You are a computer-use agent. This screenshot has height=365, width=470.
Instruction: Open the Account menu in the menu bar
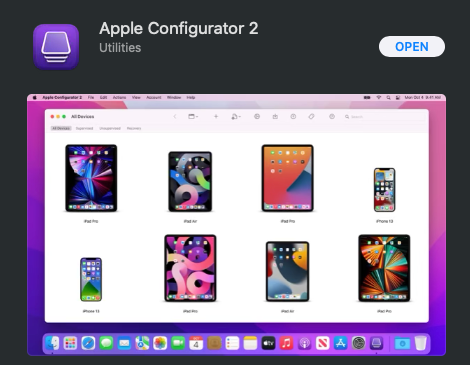tap(154, 97)
